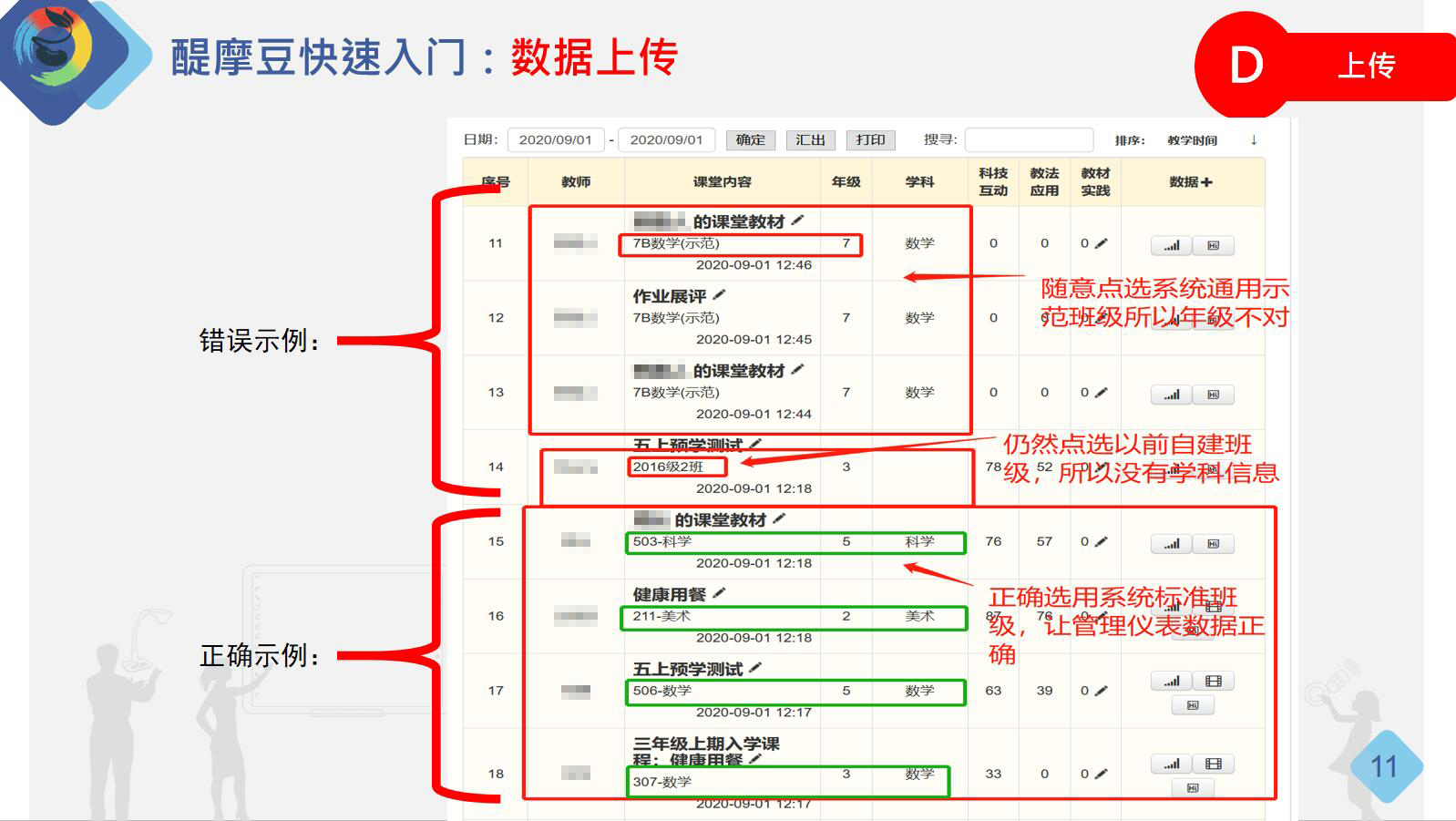1456x821 pixels.
Task: Click the 数据+ column header
Action: point(1191,182)
